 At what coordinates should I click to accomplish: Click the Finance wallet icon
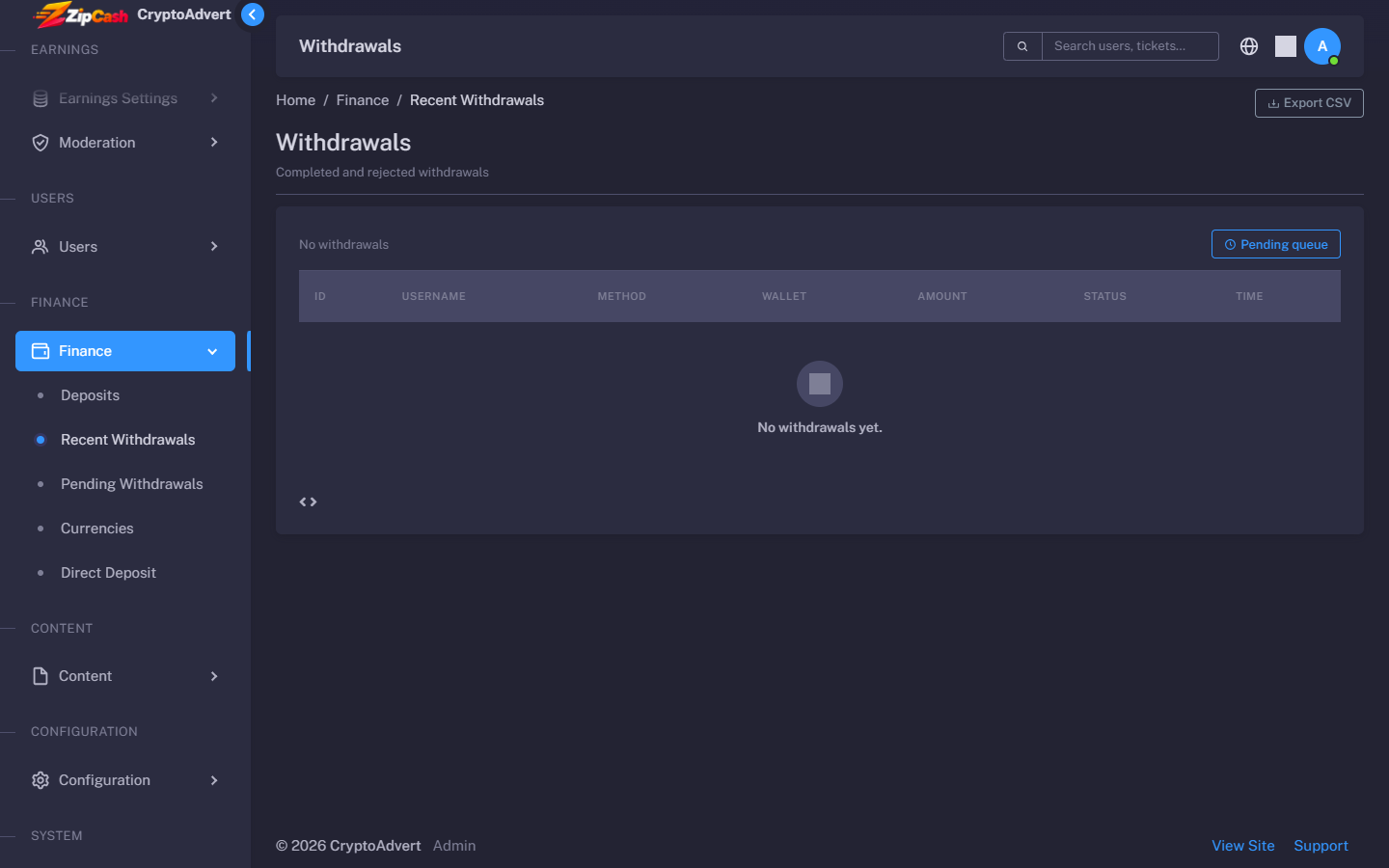pyautogui.click(x=41, y=351)
